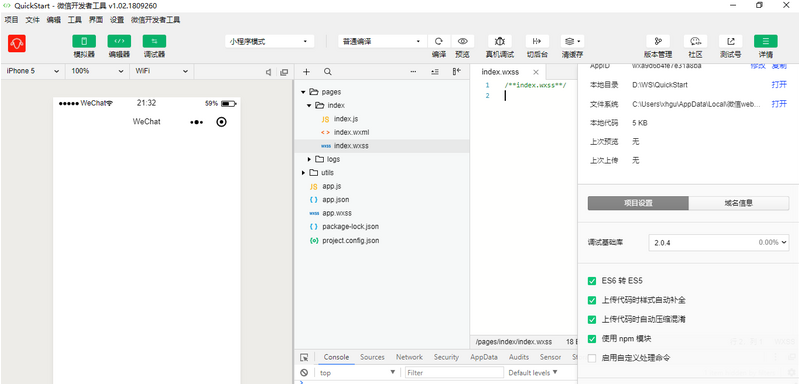The height and width of the screenshot is (384, 799).
Task: Open the 项目 menu
Action: point(11,20)
